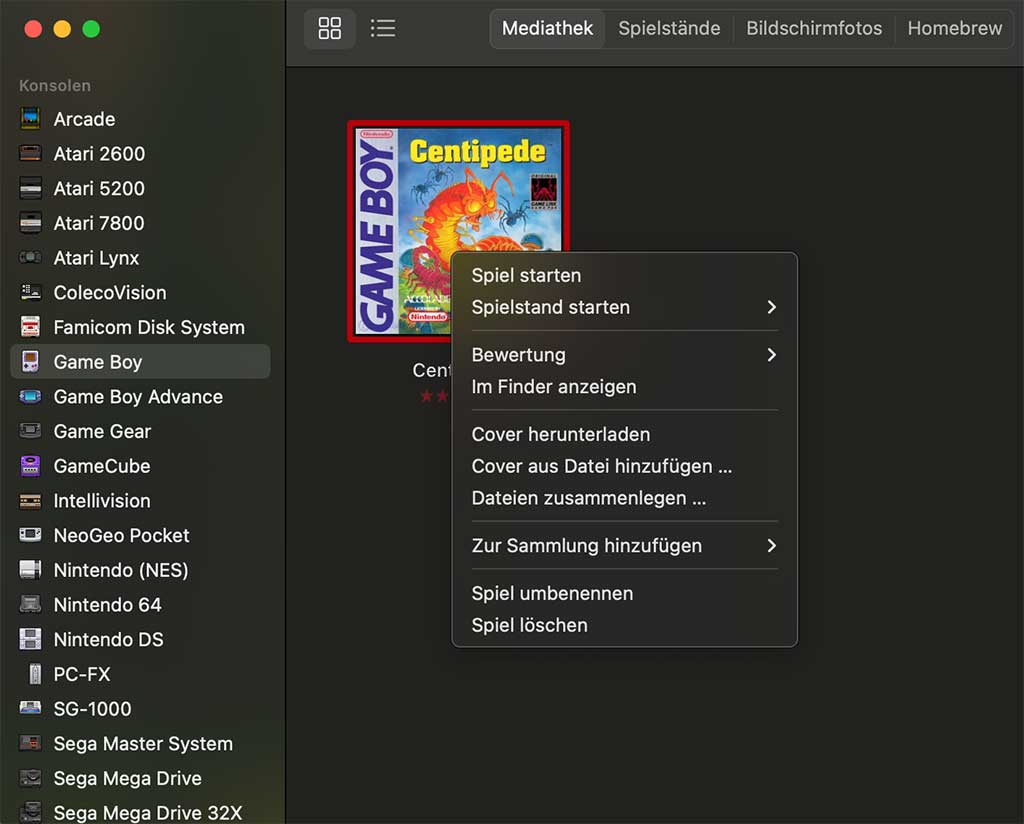Click the Atari 5200 console icon
Image resolution: width=1024 pixels, height=824 pixels.
30,188
